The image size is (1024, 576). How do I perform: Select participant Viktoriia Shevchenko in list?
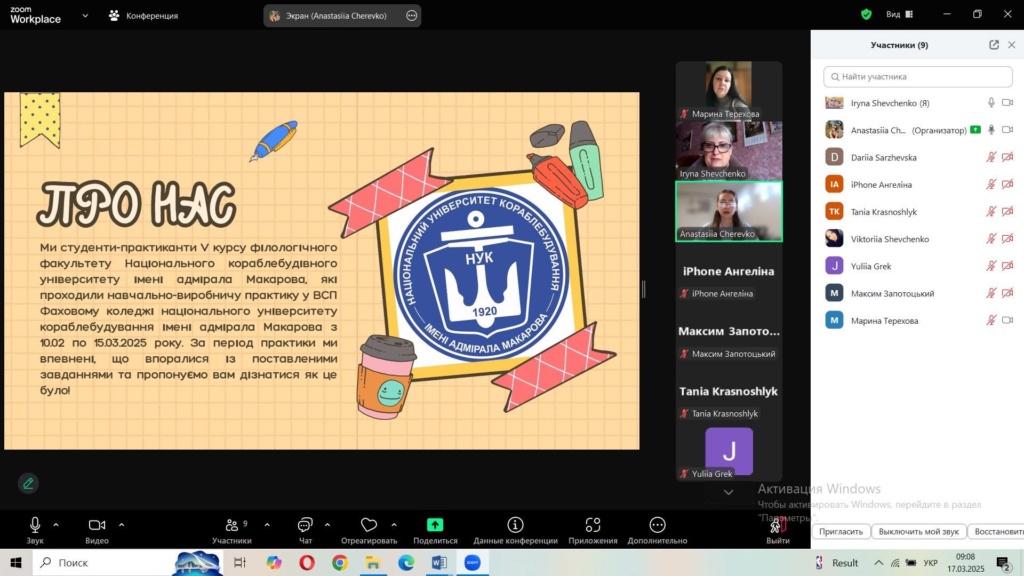pyautogui.click(x=918, y=239)
